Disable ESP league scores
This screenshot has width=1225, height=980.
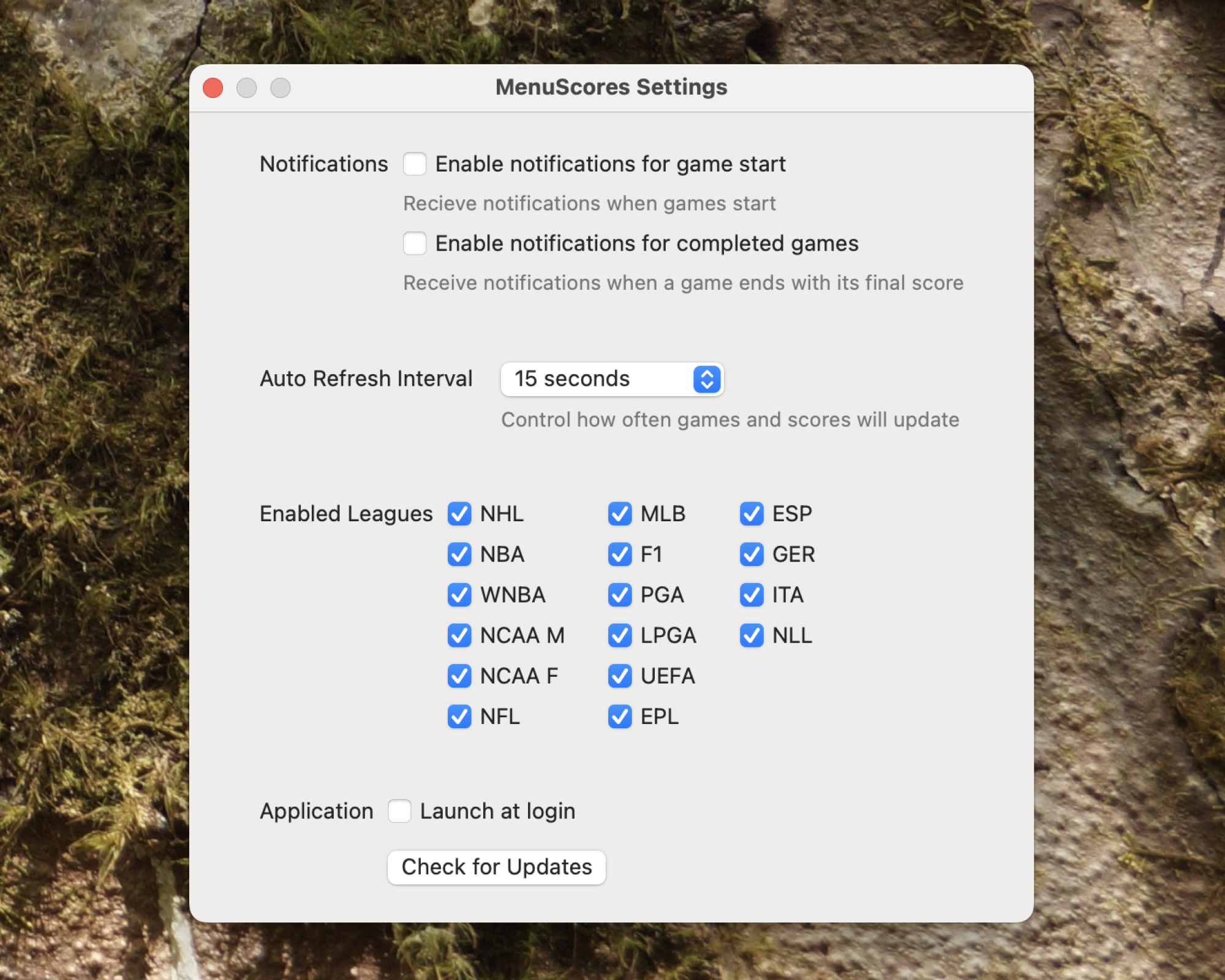tap(752, 514)
